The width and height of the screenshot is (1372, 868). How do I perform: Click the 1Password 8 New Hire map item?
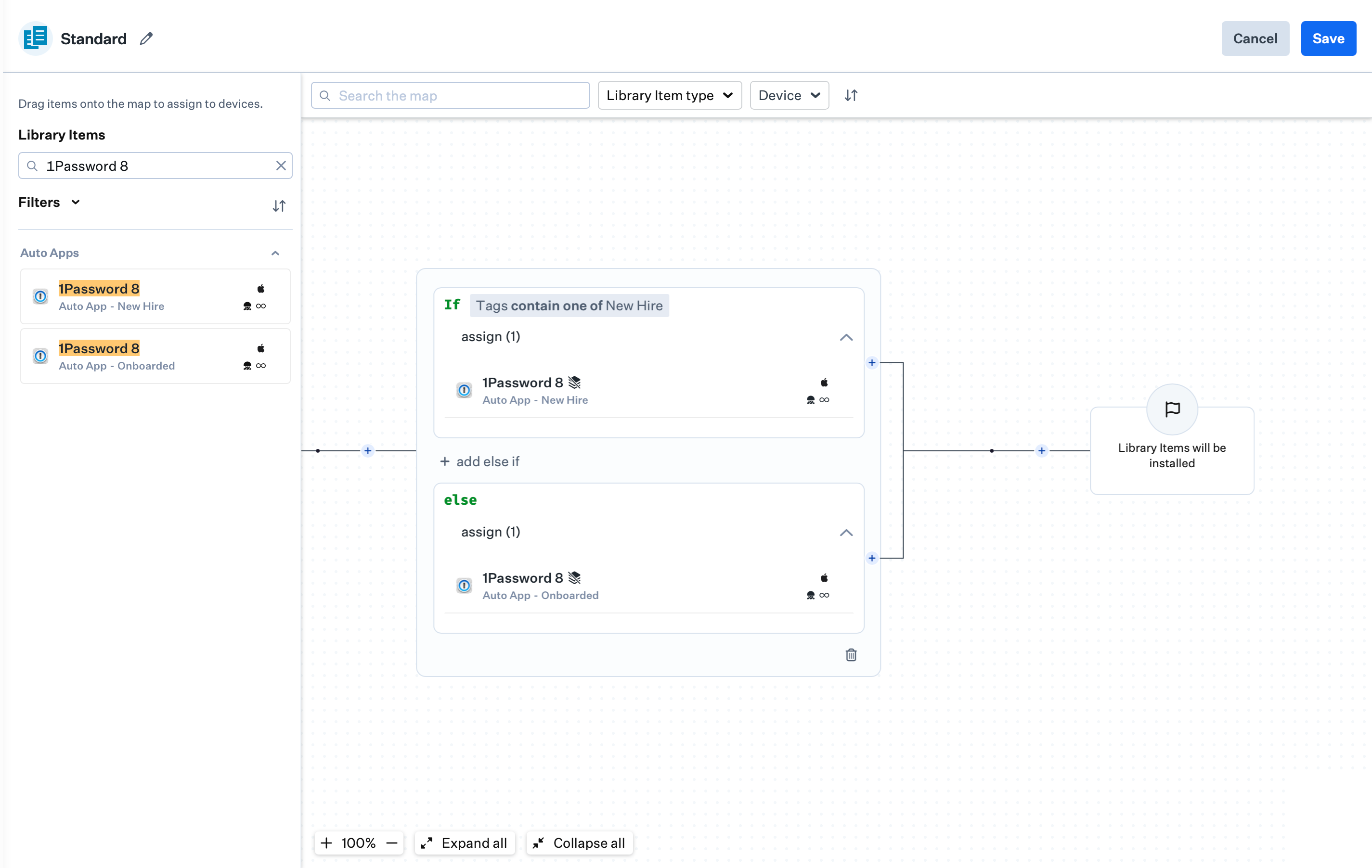[x=648, y=390]
